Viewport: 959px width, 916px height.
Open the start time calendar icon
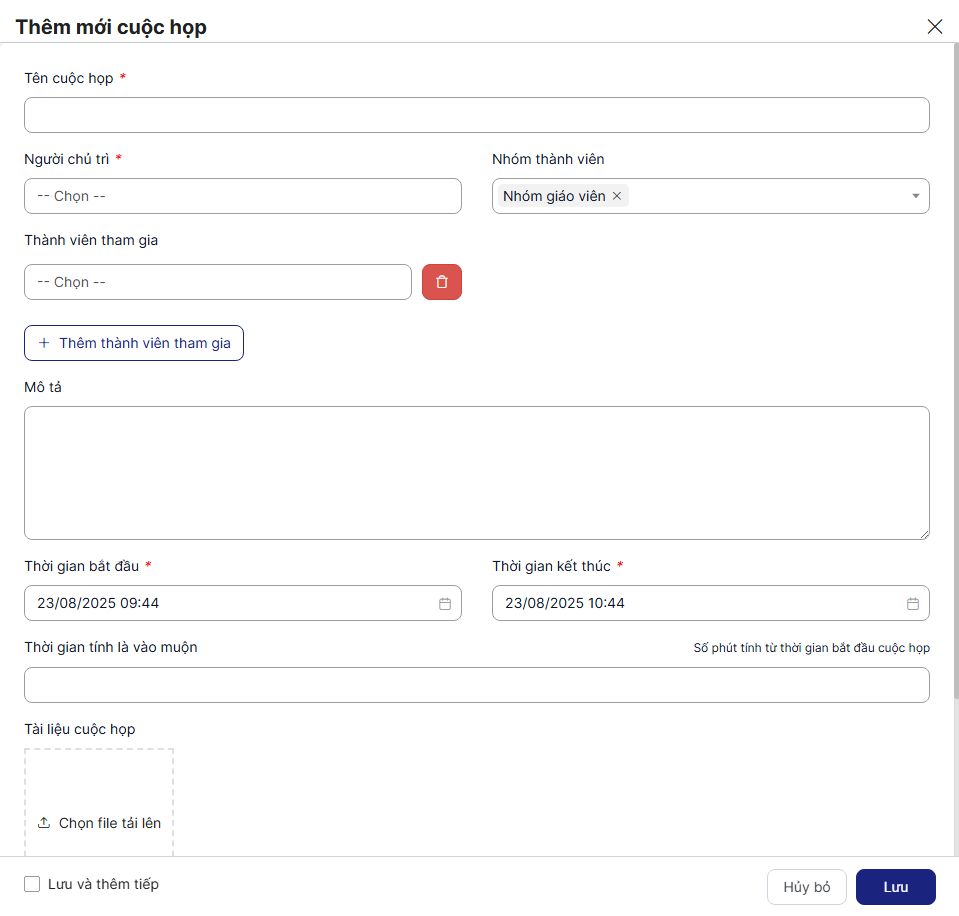[445, 604]
